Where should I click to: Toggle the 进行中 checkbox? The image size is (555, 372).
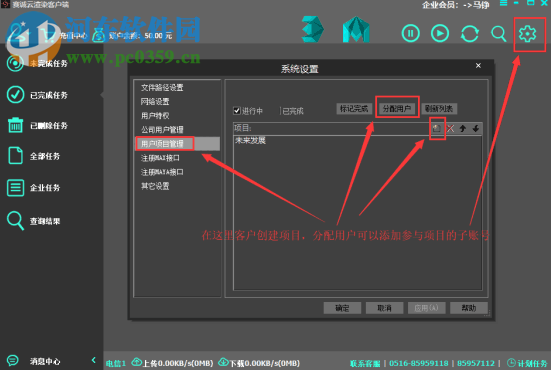coord(237,111)
